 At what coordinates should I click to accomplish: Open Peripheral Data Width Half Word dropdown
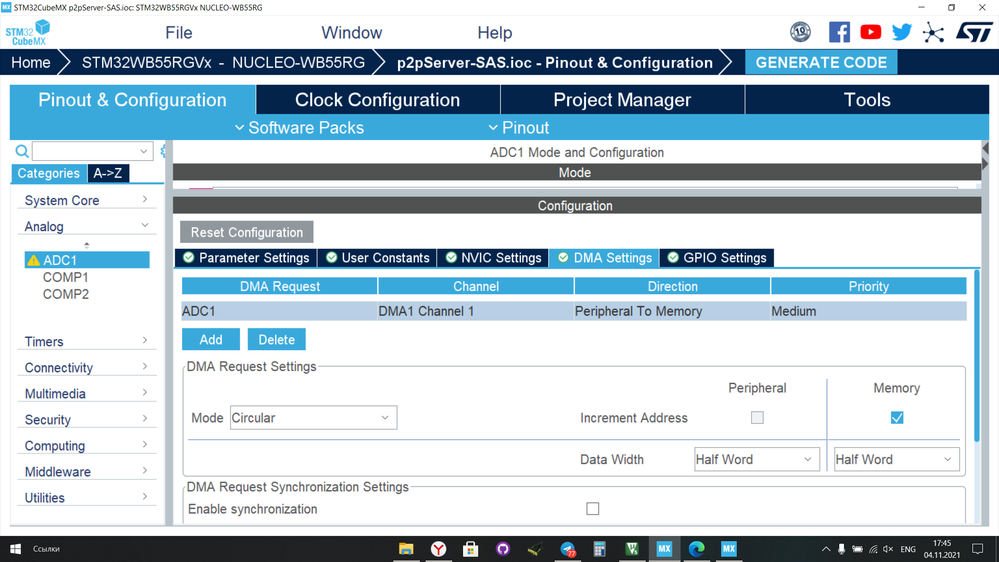(755, 459)
